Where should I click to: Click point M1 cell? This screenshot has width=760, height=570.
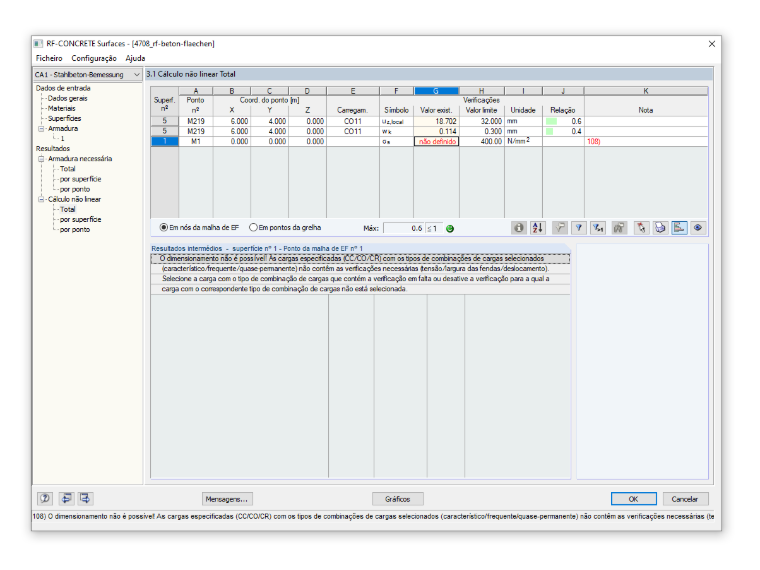click(196, 142)
